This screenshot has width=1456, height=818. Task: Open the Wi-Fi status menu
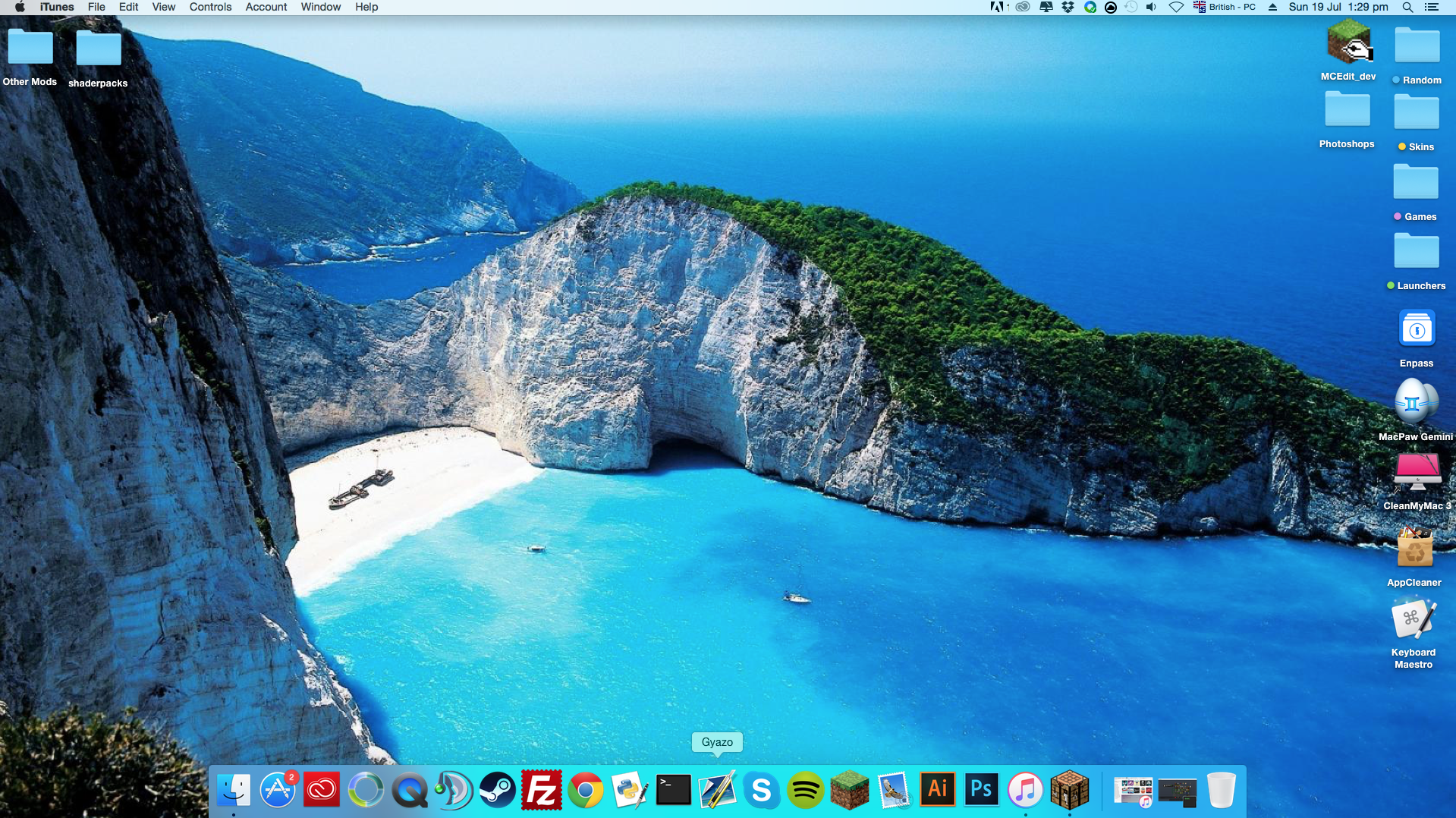click(x=1176, y=7)
